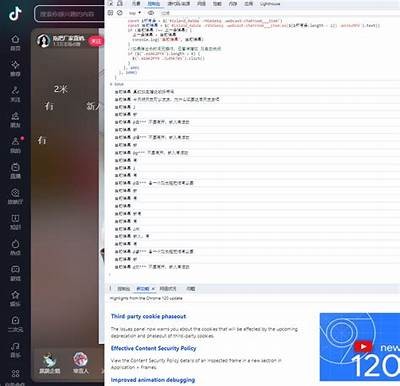Screen dimensions: 400x386
Task: Switch to the Application tab in DevTools
Action: point(248,4)
